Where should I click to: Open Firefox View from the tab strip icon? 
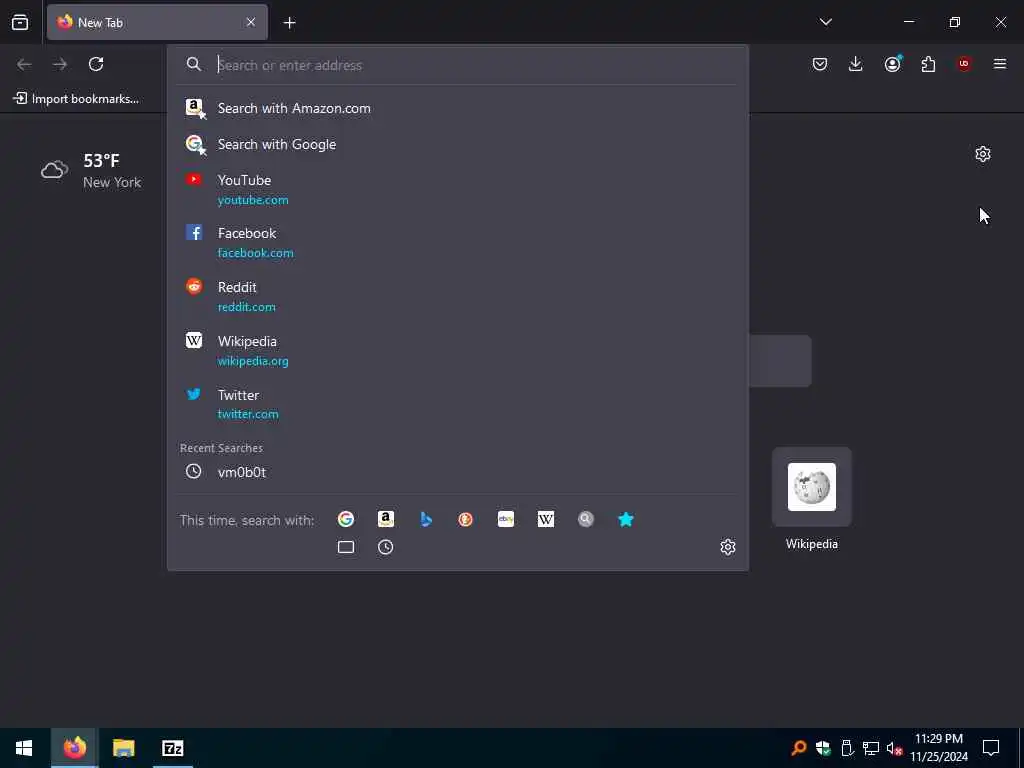20,22
